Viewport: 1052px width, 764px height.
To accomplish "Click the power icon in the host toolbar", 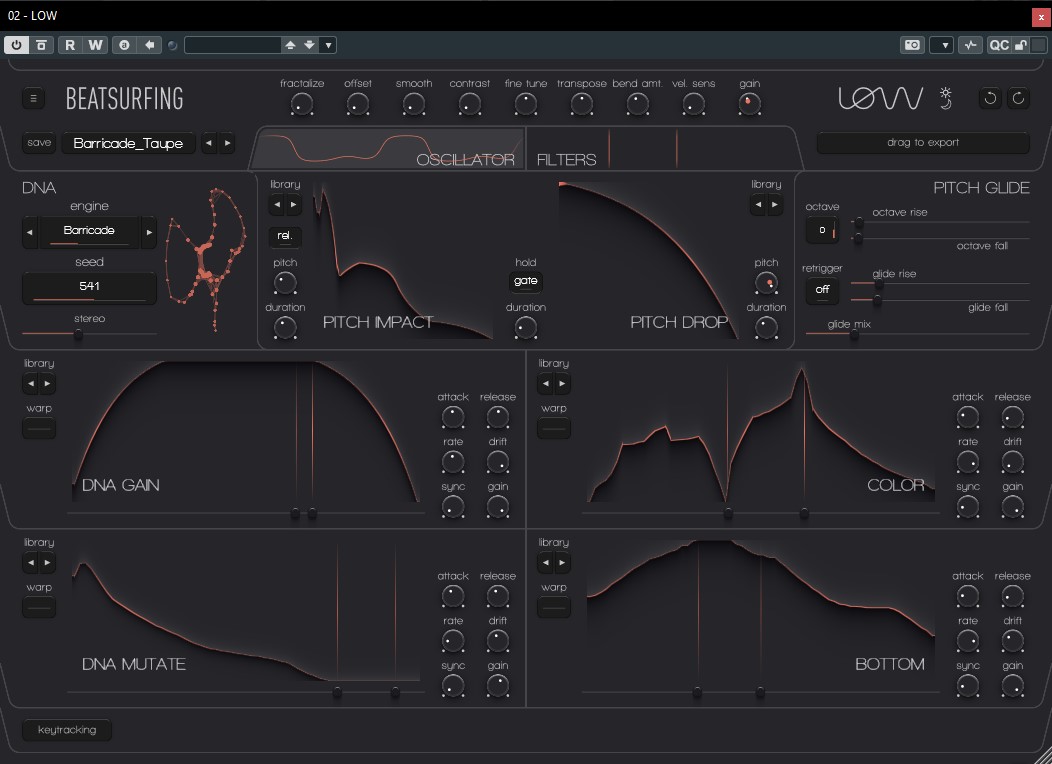I will [16, 45].
